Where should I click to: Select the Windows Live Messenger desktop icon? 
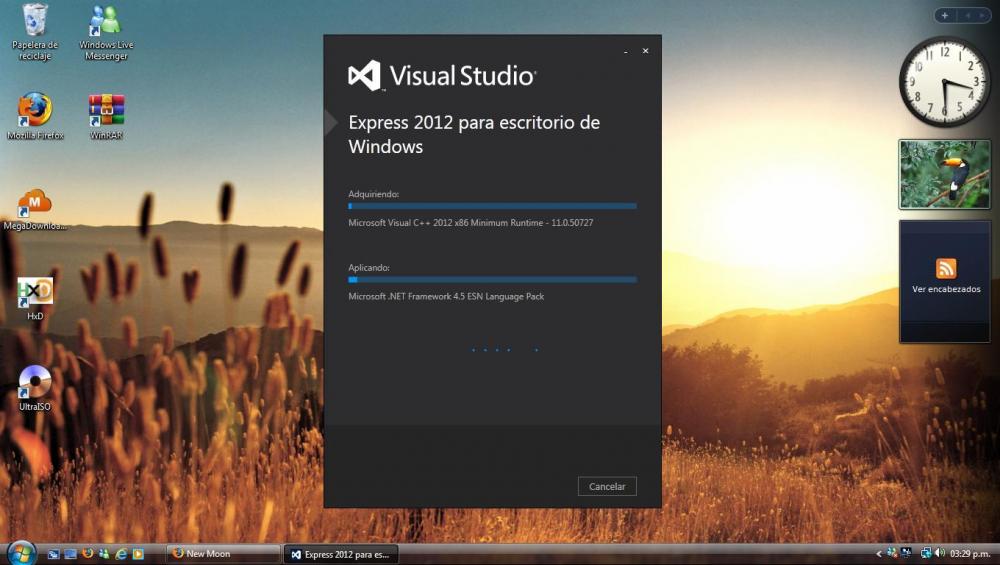[x=106, y=33]
